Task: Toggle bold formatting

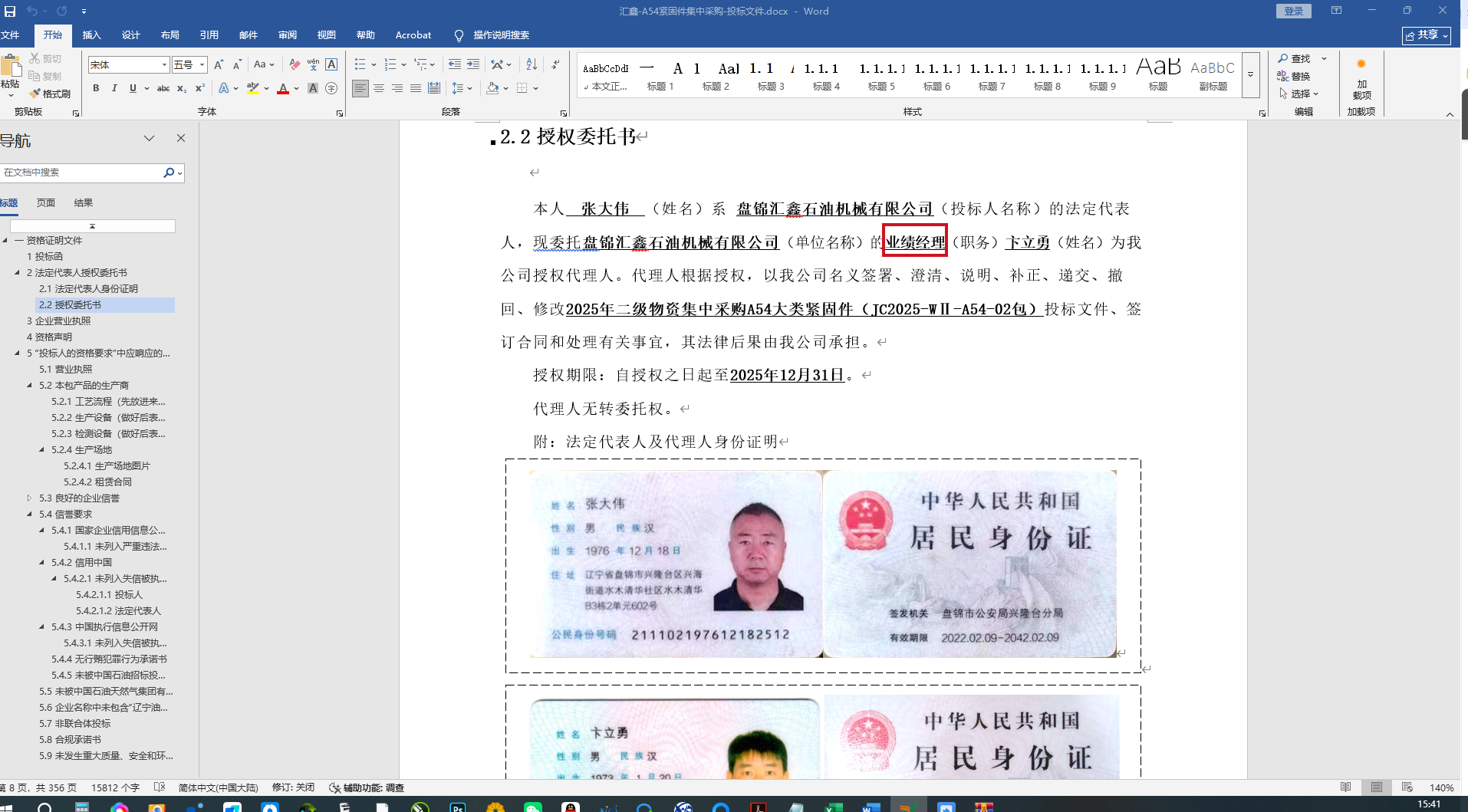Action: point(96,88)
